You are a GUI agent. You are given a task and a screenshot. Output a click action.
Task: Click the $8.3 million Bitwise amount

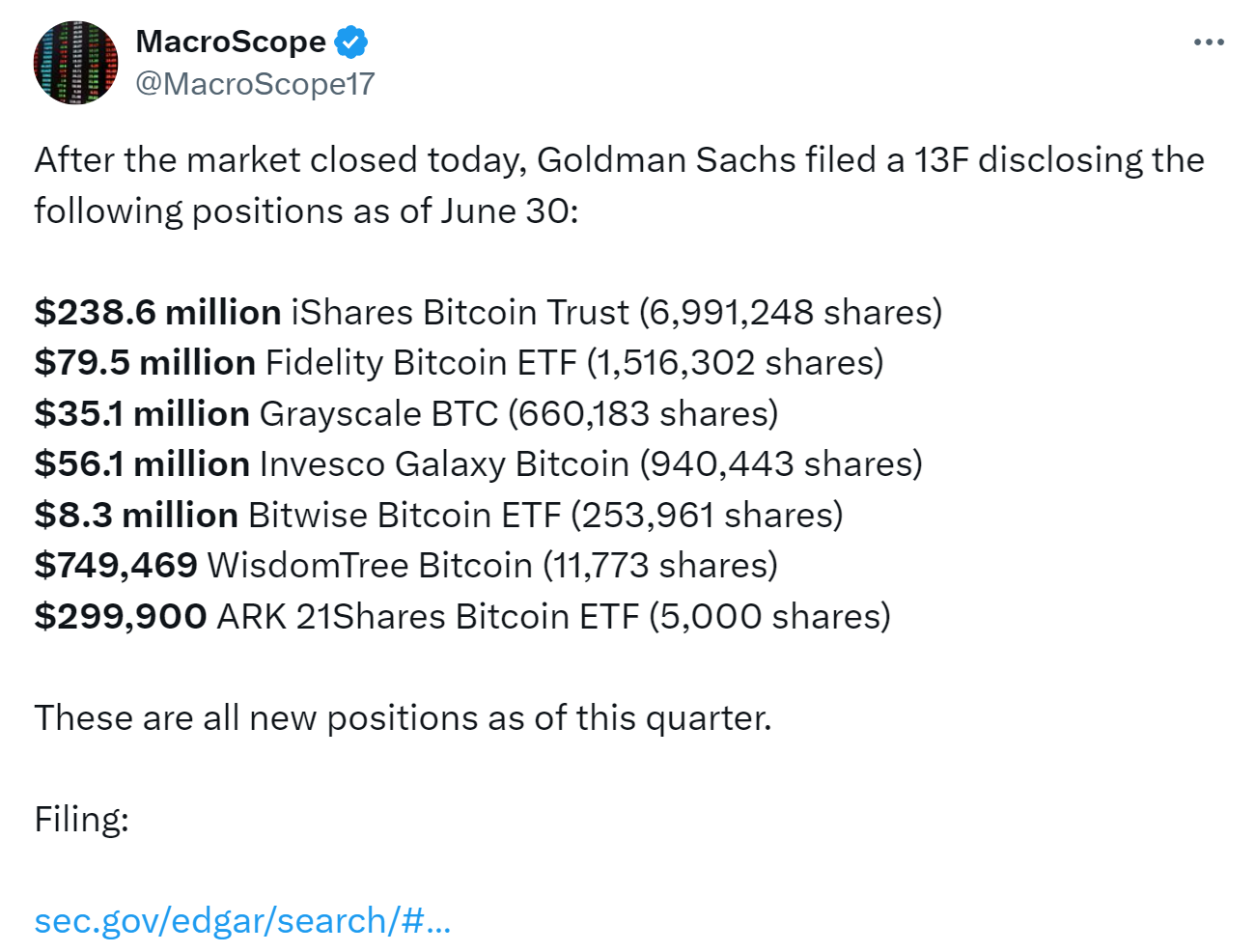point(136,515)
